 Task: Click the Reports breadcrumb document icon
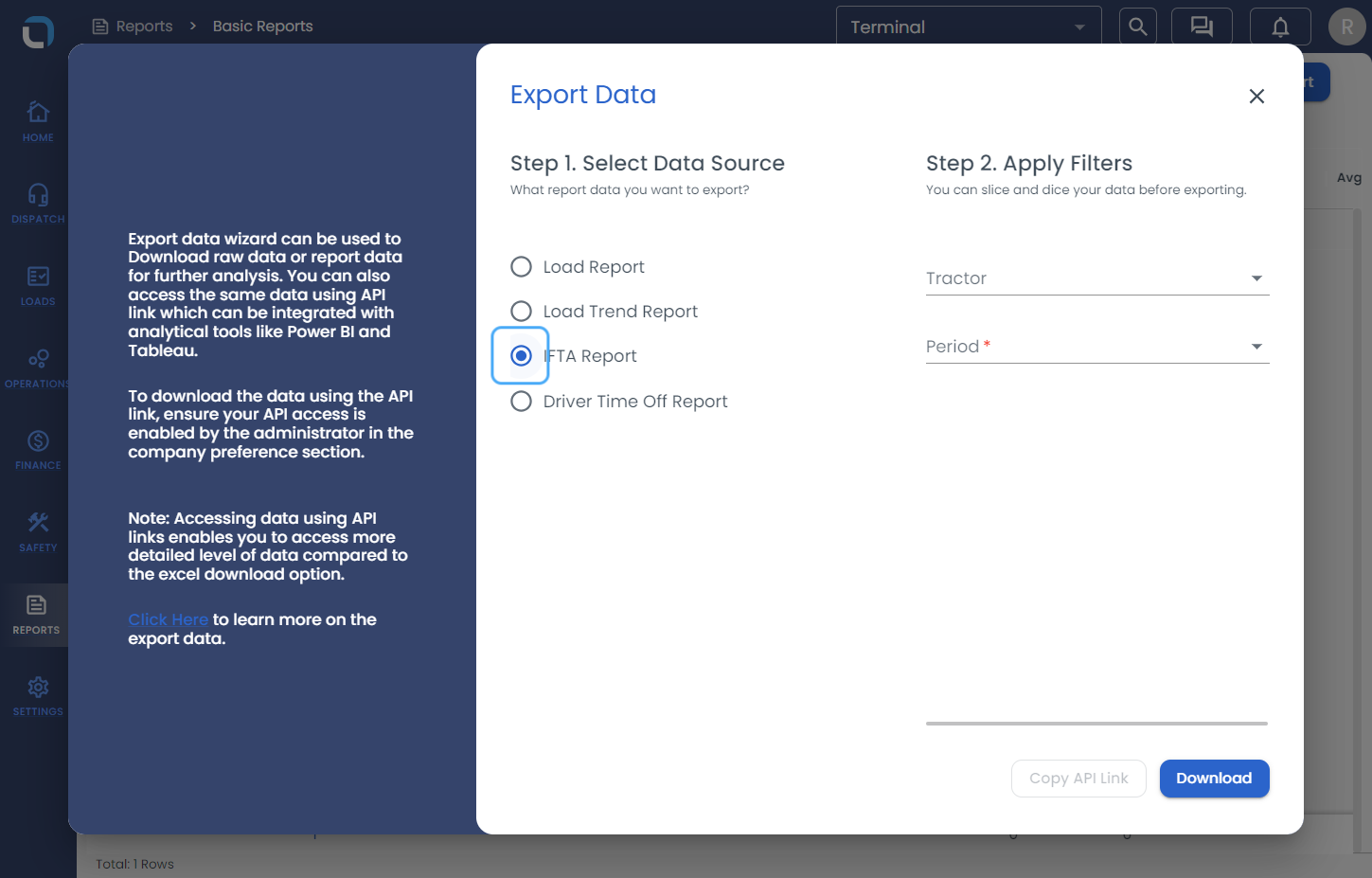tap(100, 27)
